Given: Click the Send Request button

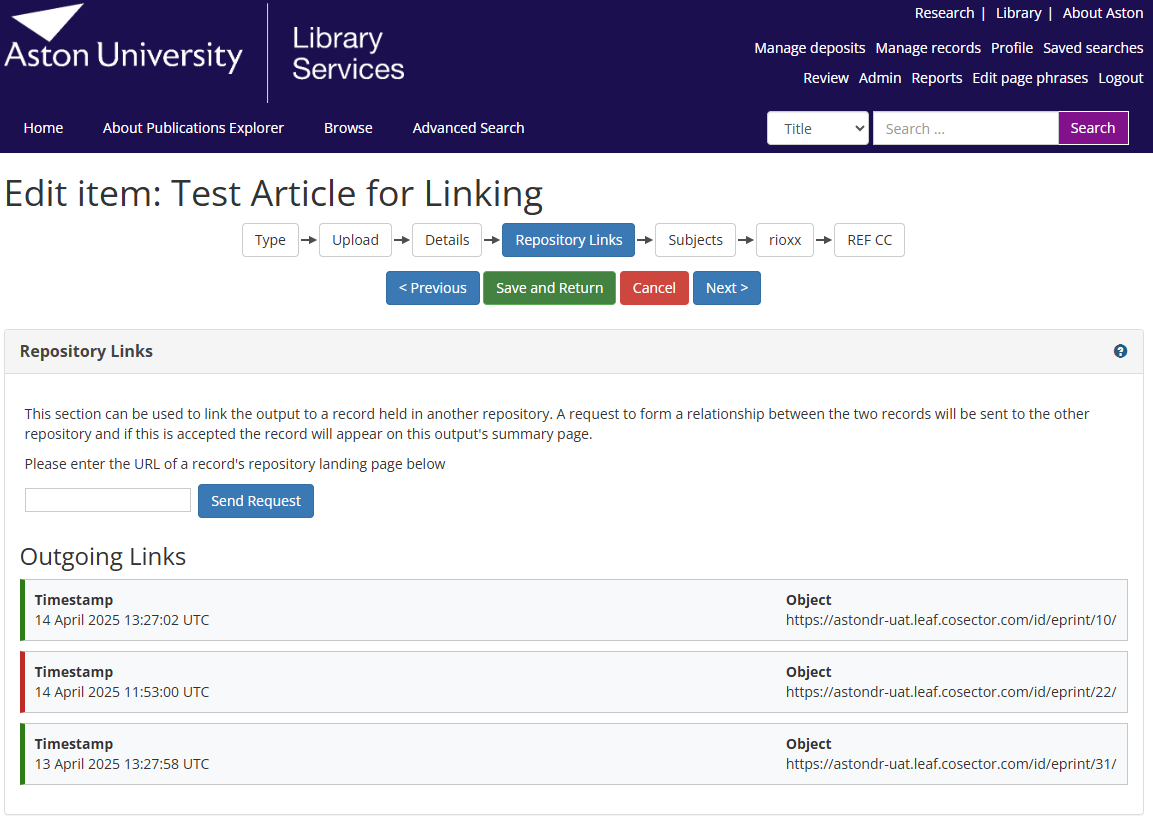Looking at the screenshot, I should (x=256, y=501).
